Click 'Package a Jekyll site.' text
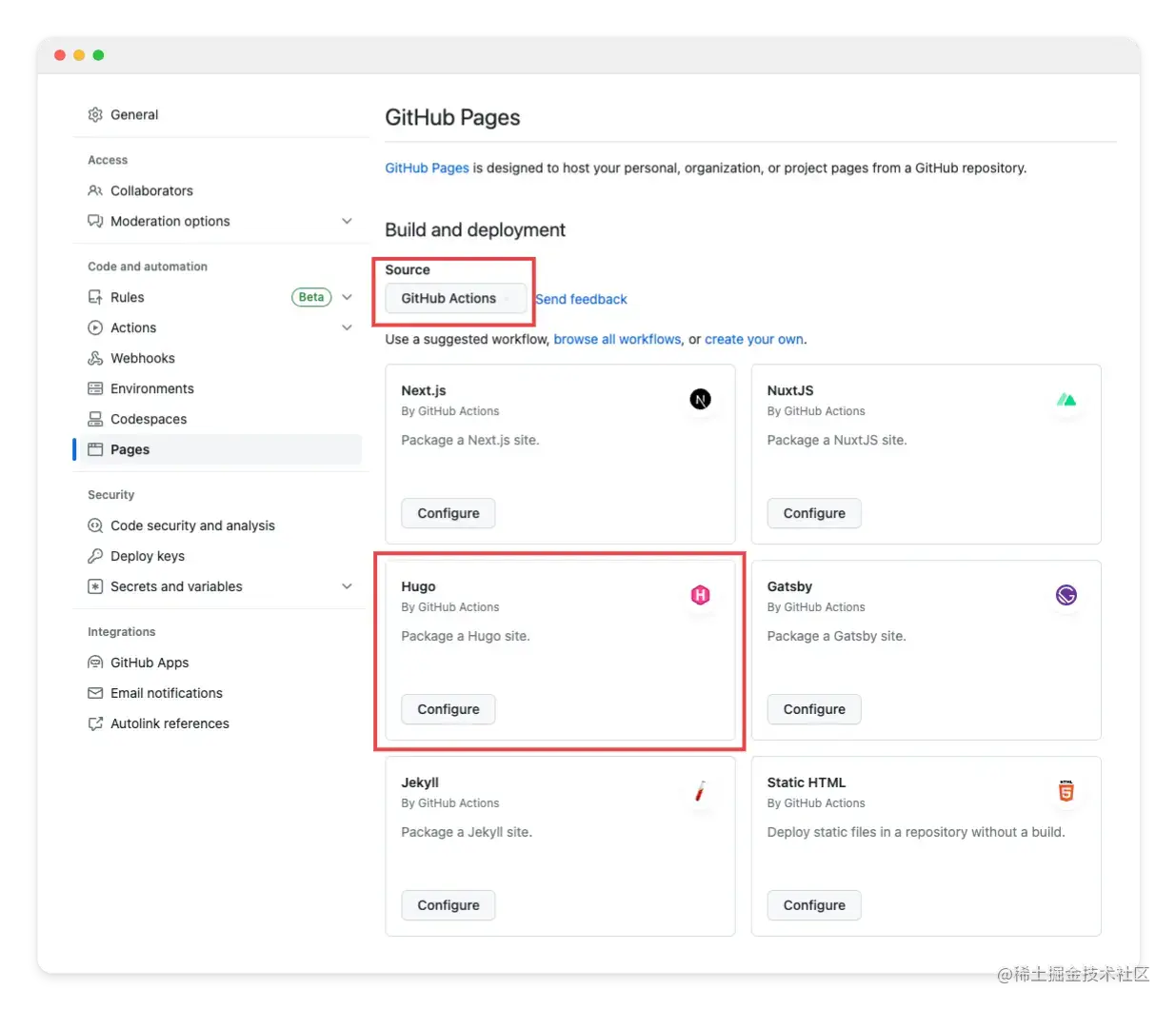 point(467,833)
